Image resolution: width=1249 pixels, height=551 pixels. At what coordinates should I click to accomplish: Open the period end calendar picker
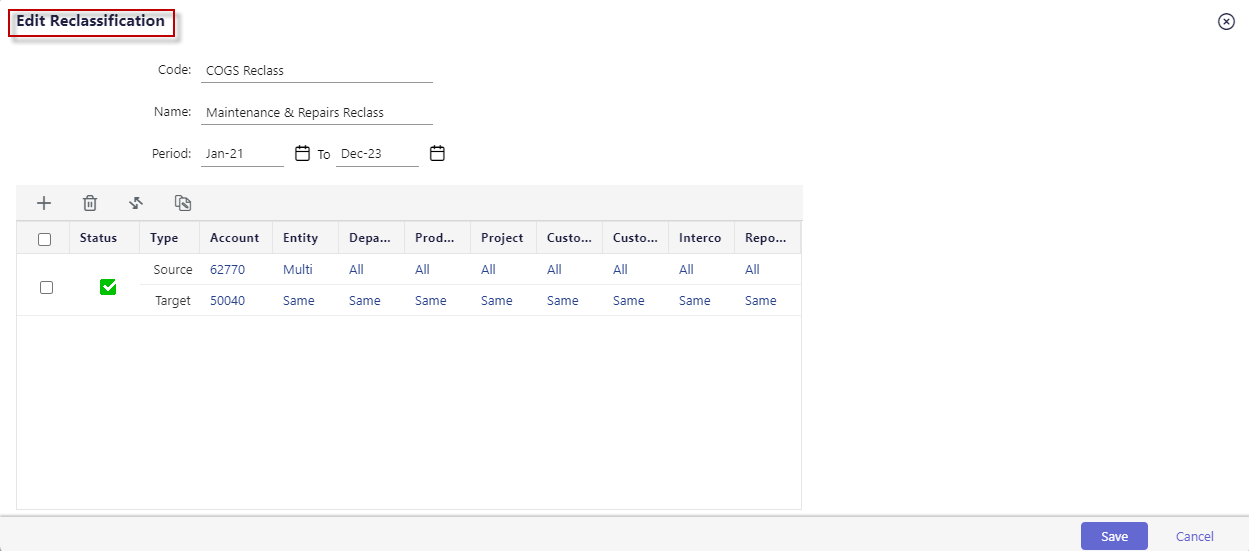[x=437, y=154]
